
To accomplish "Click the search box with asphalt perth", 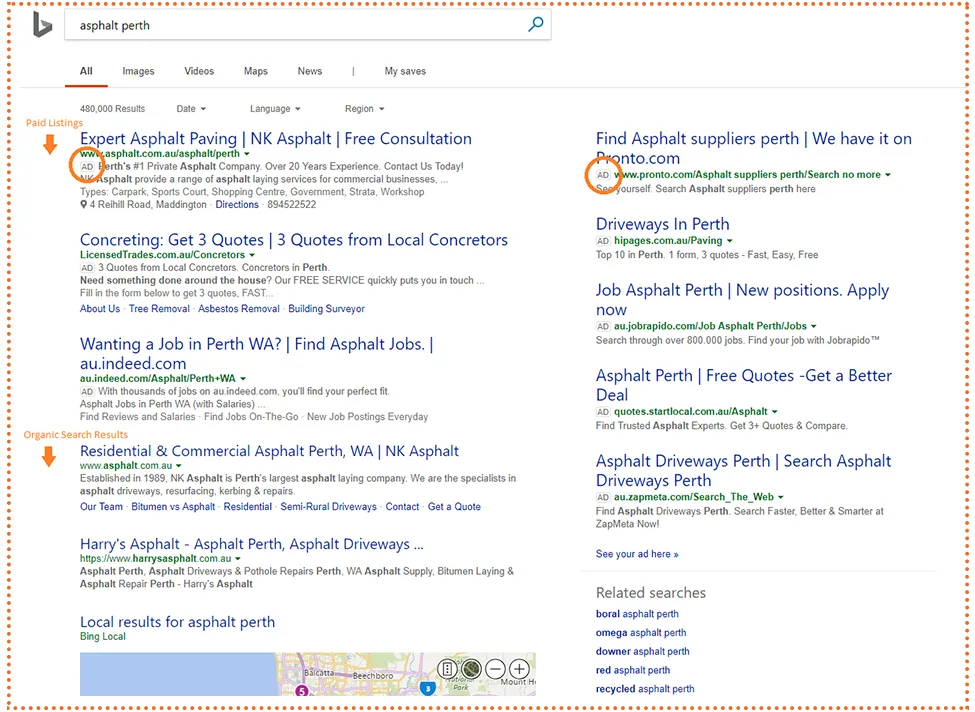I will [308, 25].
